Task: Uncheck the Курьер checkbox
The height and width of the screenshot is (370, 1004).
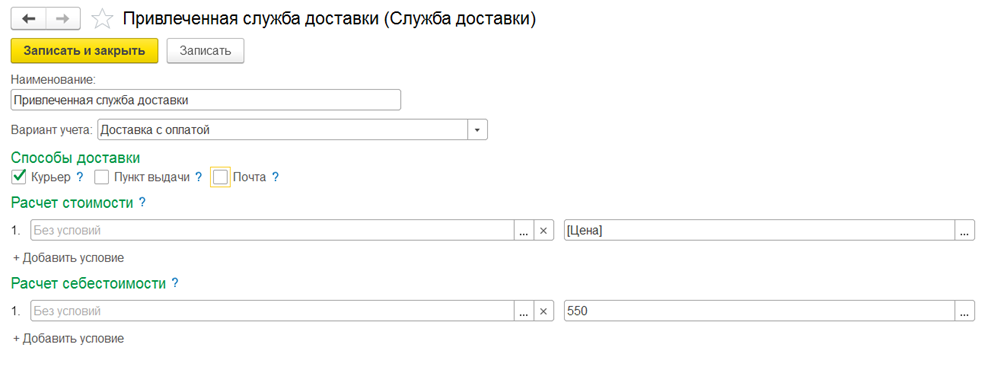Action: click(19, 177)
